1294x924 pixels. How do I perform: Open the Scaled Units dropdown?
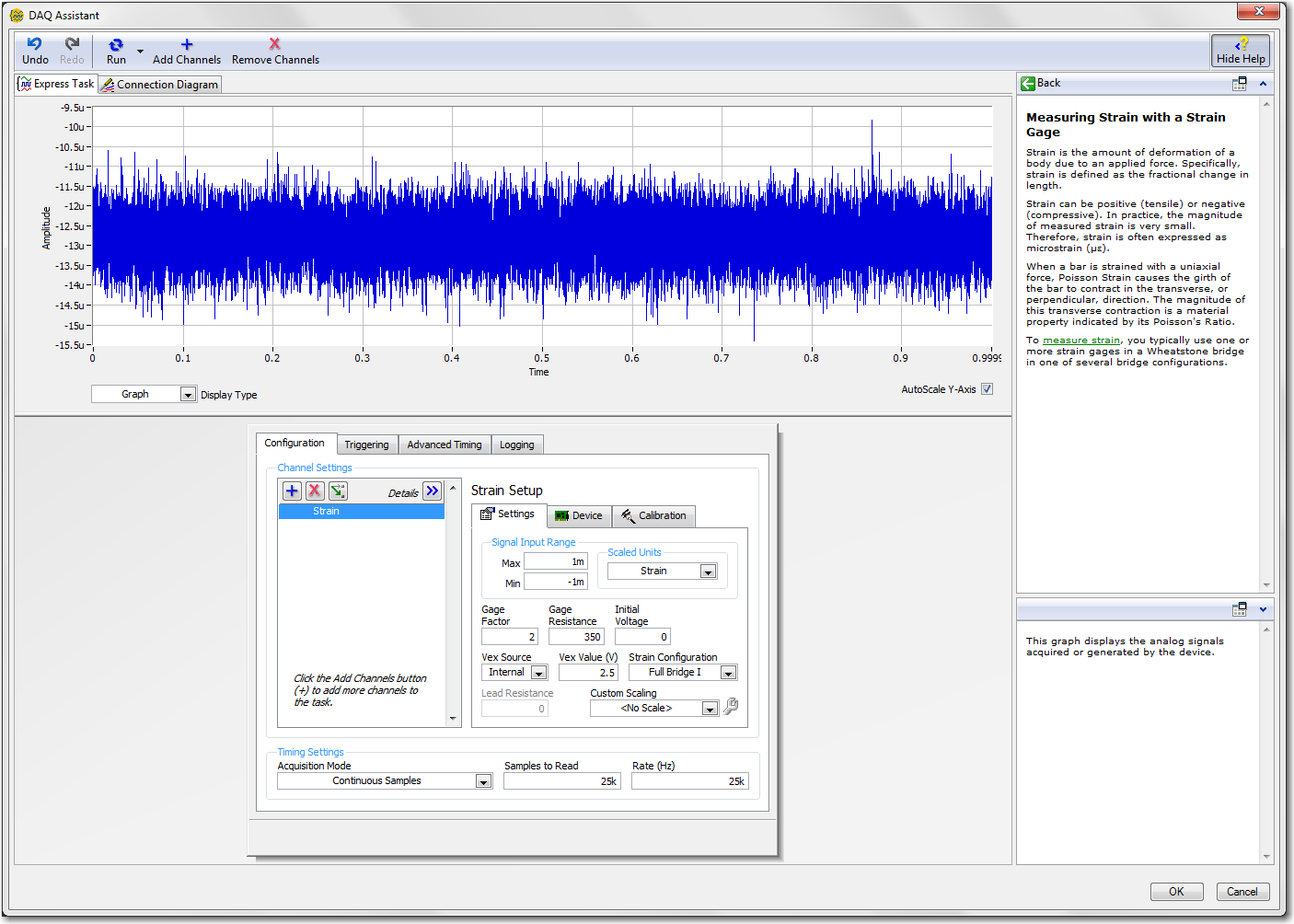(x=708, y=572)
